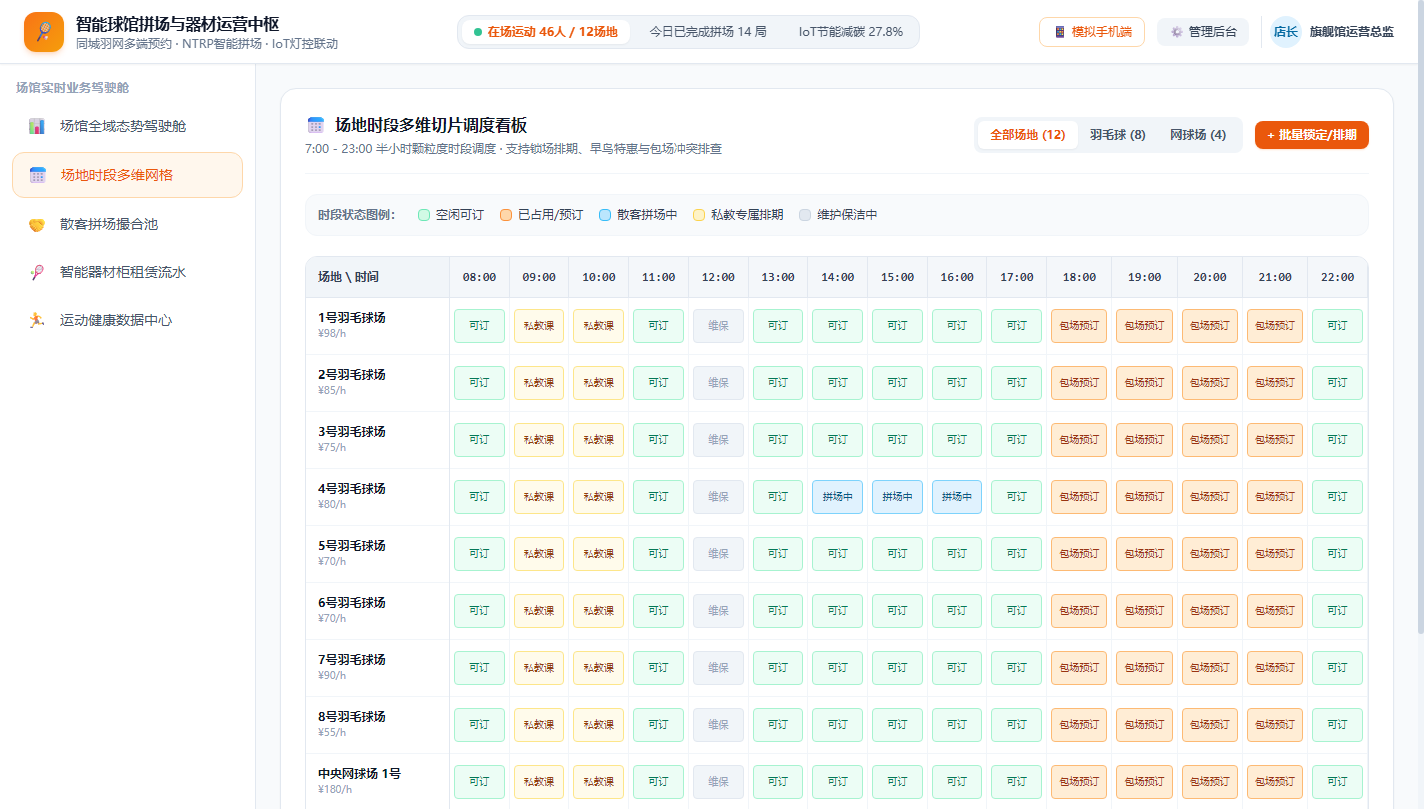This screenshot has width=1424, height=809.
Task: Open 散客拼场撮合池 via its handshake icon
Action: 37,224
